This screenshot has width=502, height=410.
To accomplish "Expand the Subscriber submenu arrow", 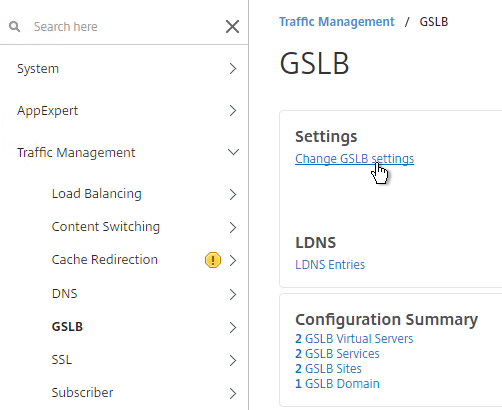I will coord(233,393).
